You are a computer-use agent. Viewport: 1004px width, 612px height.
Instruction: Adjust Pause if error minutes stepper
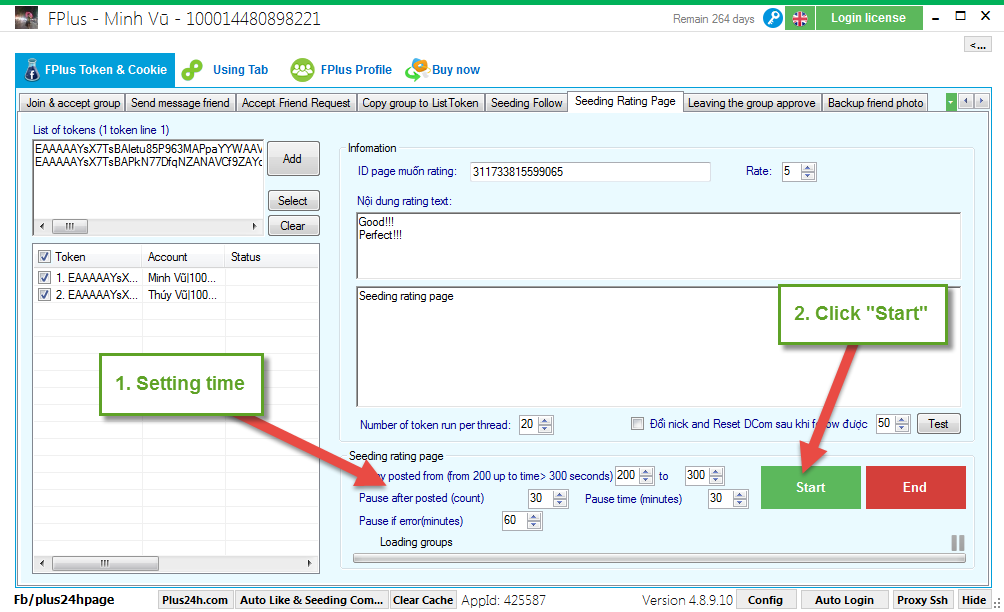point(534,521)
